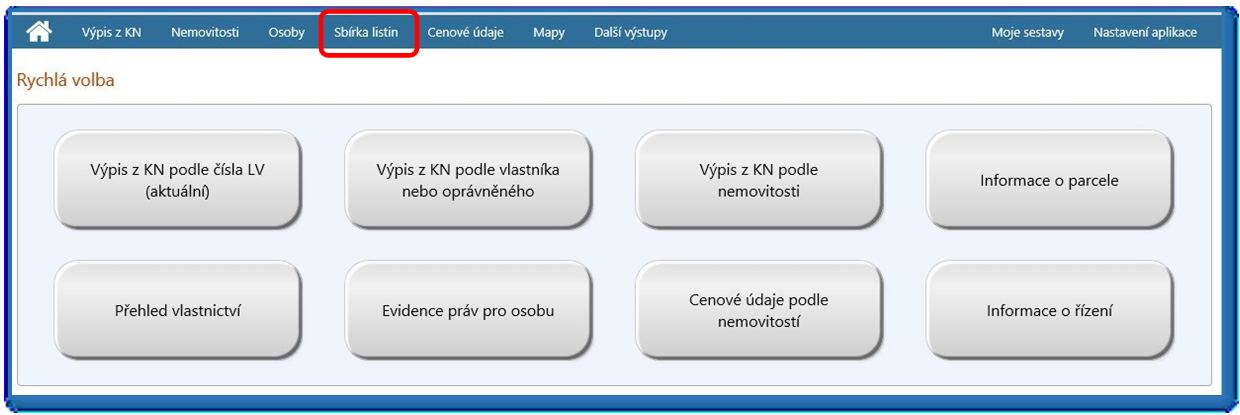Choose Cenové údaje podle nemovitostí button

(758, 310)
